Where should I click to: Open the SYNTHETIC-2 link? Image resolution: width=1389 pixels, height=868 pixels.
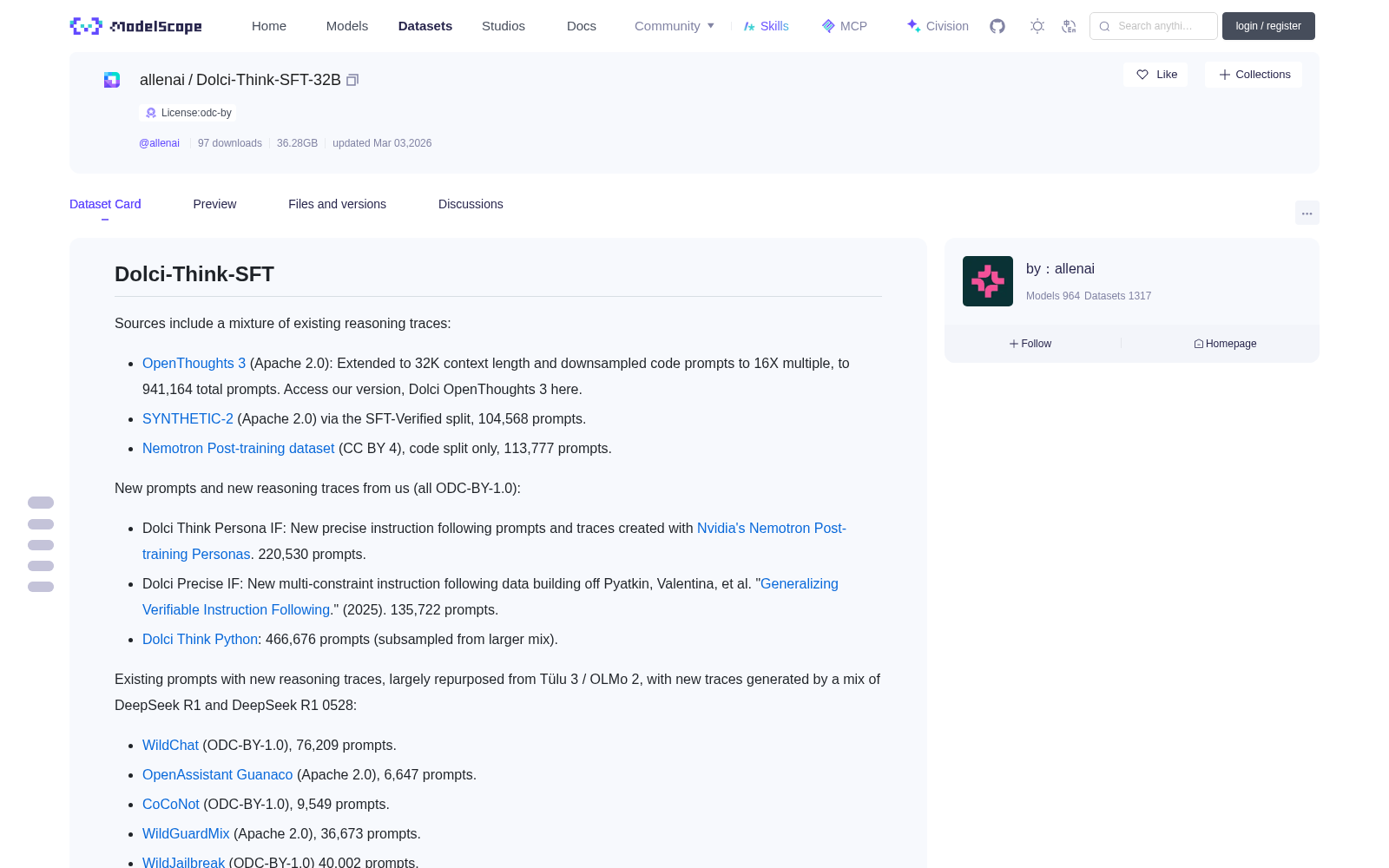[x=188, y=419]
